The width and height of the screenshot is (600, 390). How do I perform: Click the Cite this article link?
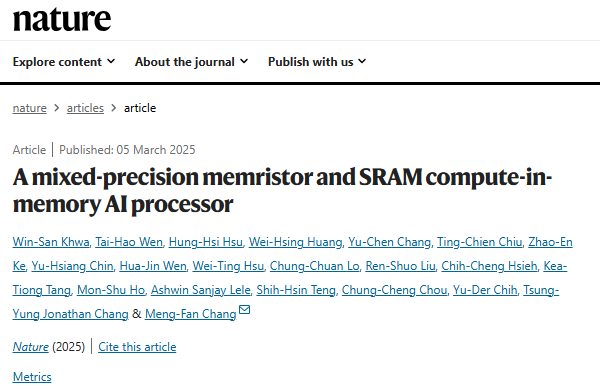137,347
